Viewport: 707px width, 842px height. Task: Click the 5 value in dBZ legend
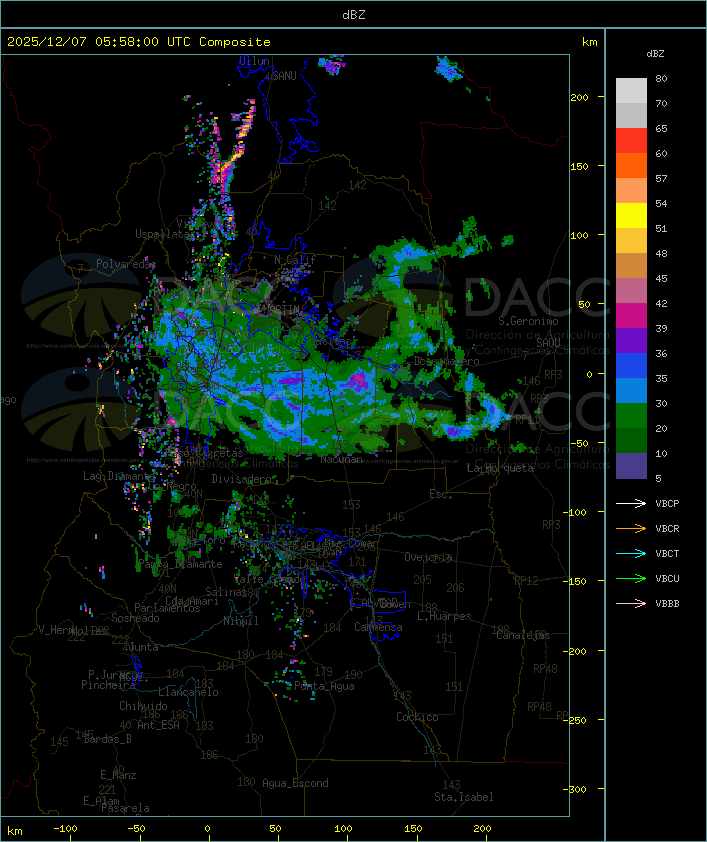pos(659,478)
